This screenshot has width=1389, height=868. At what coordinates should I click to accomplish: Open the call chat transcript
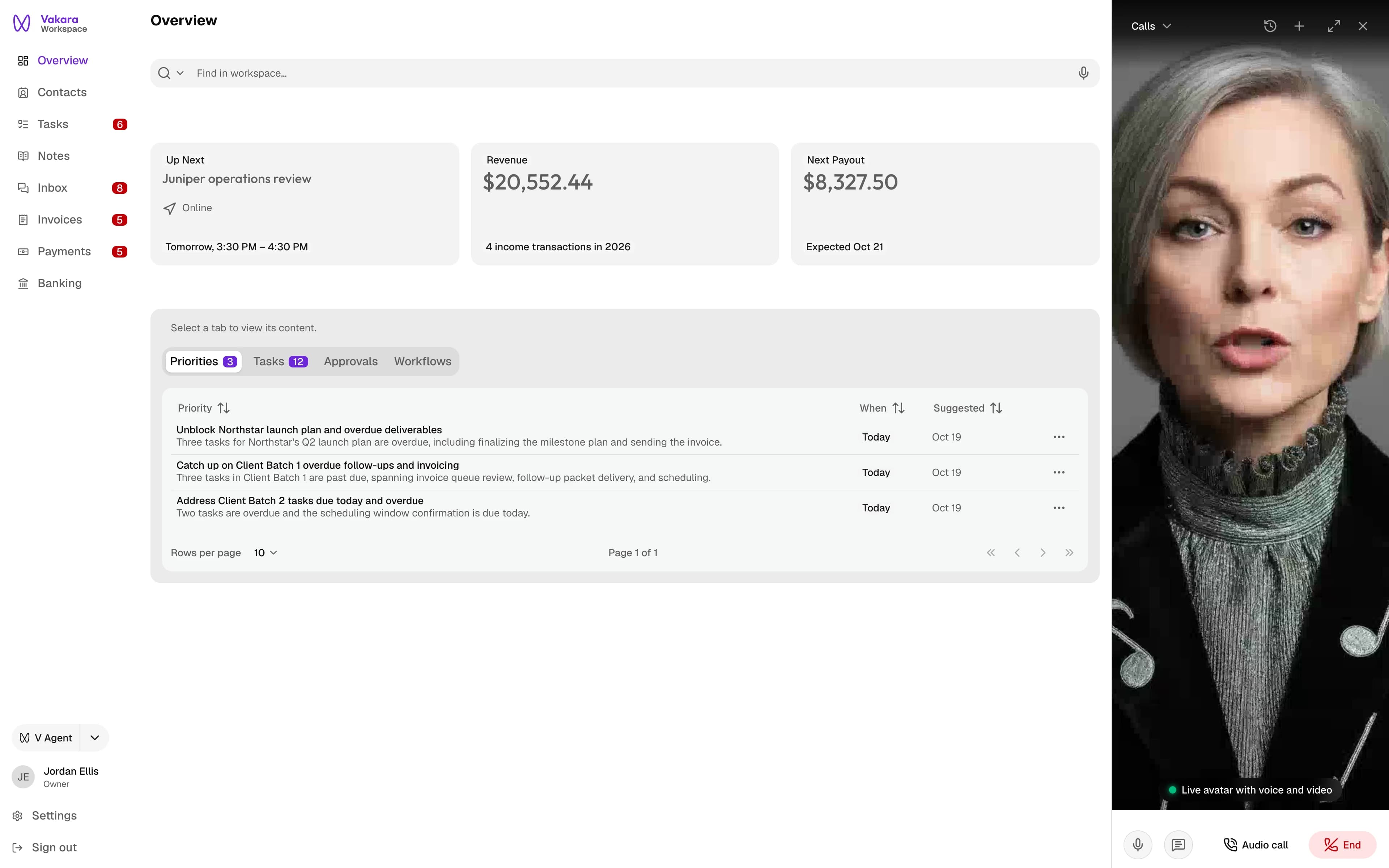1178,845
